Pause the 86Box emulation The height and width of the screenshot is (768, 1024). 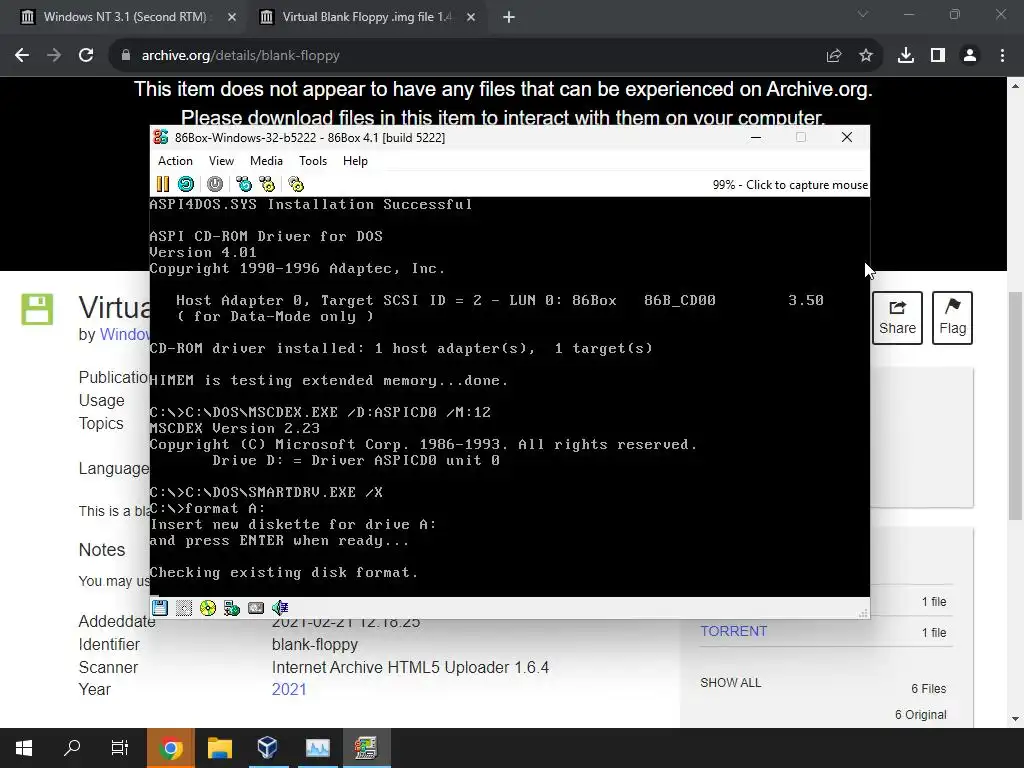[163, 184]
